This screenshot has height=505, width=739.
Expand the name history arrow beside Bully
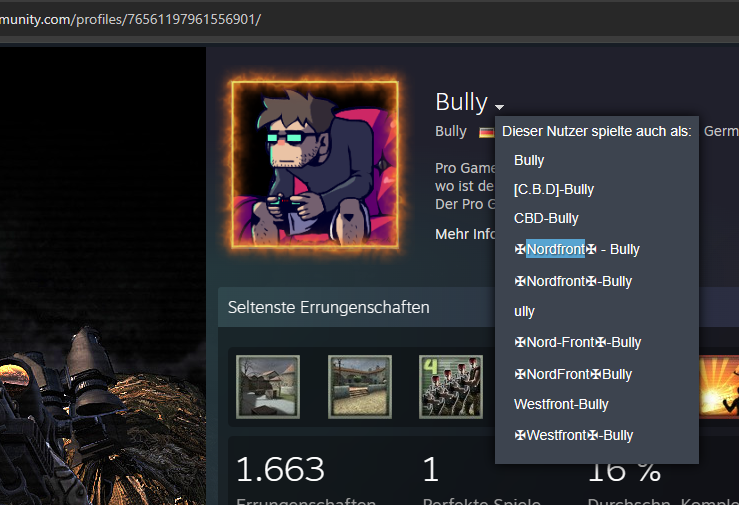(500, 106)
